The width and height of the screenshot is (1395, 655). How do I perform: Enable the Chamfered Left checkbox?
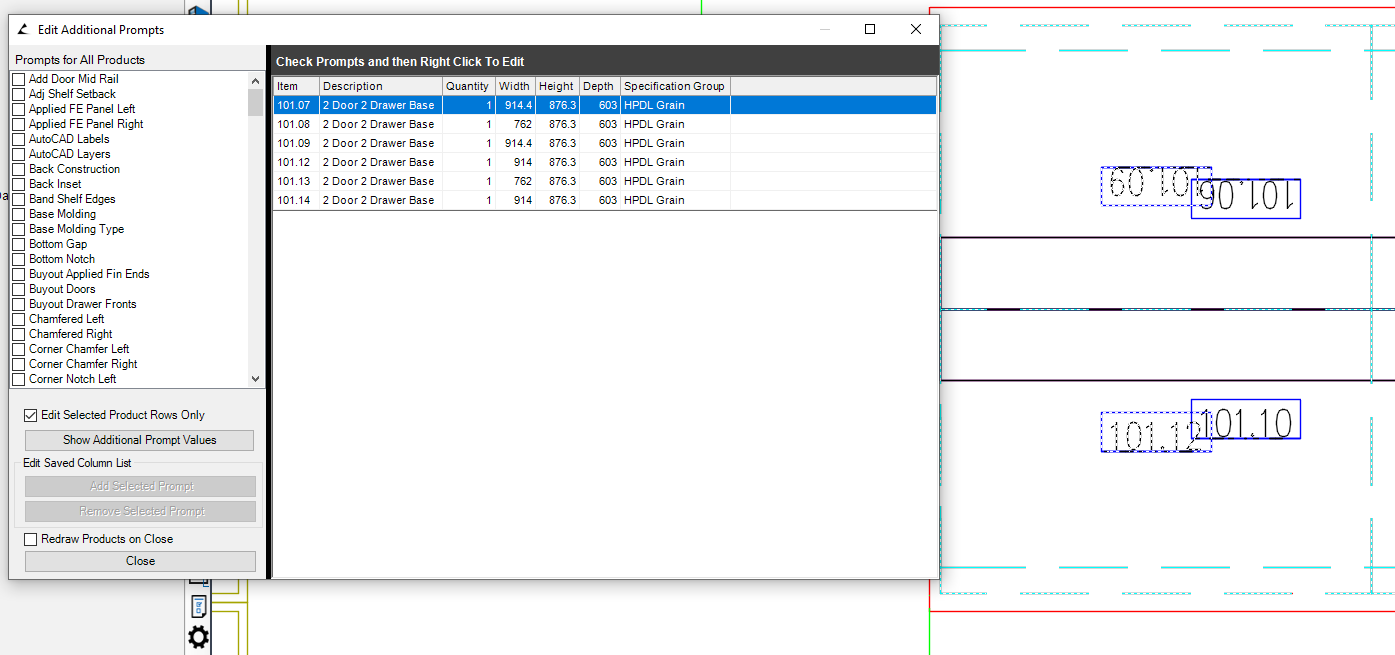18,319
